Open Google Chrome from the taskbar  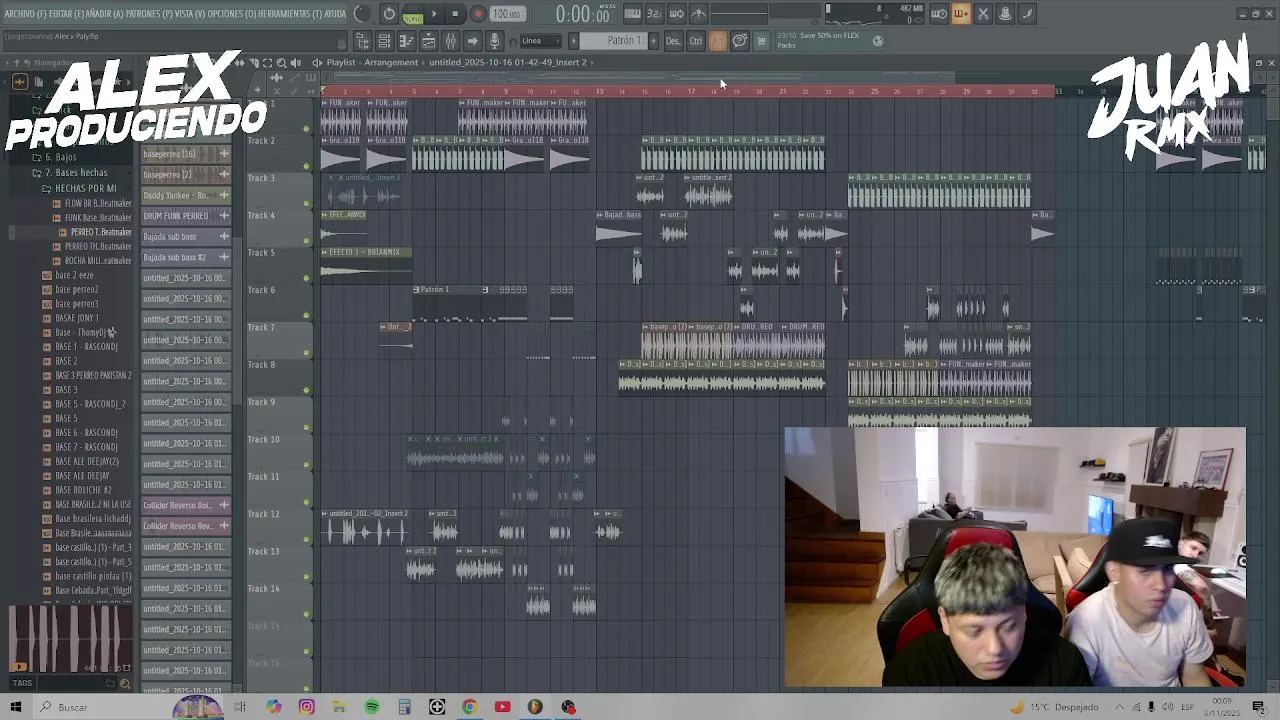coord(469,707)
